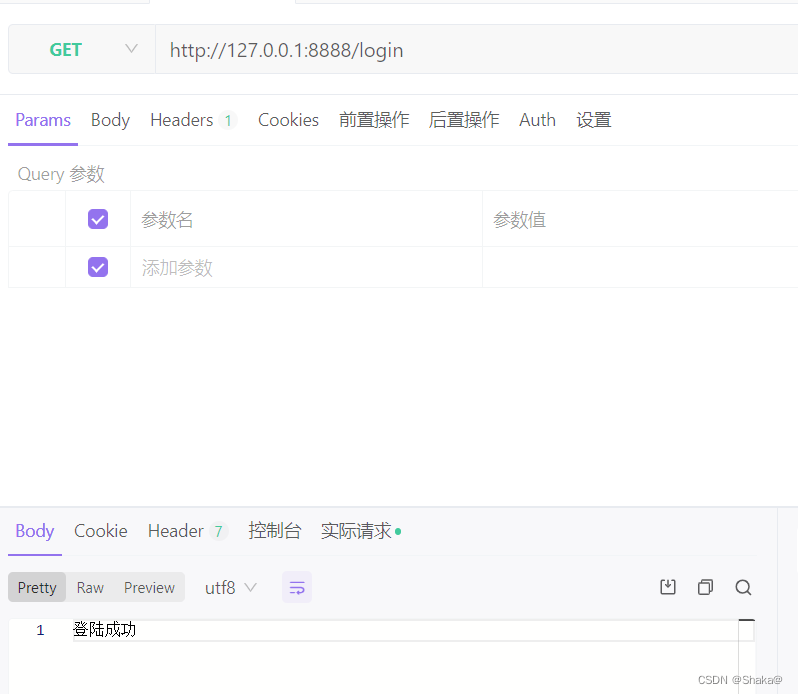798x694 pixels.
Task: Select the Pretty response view
Action: 37,588
